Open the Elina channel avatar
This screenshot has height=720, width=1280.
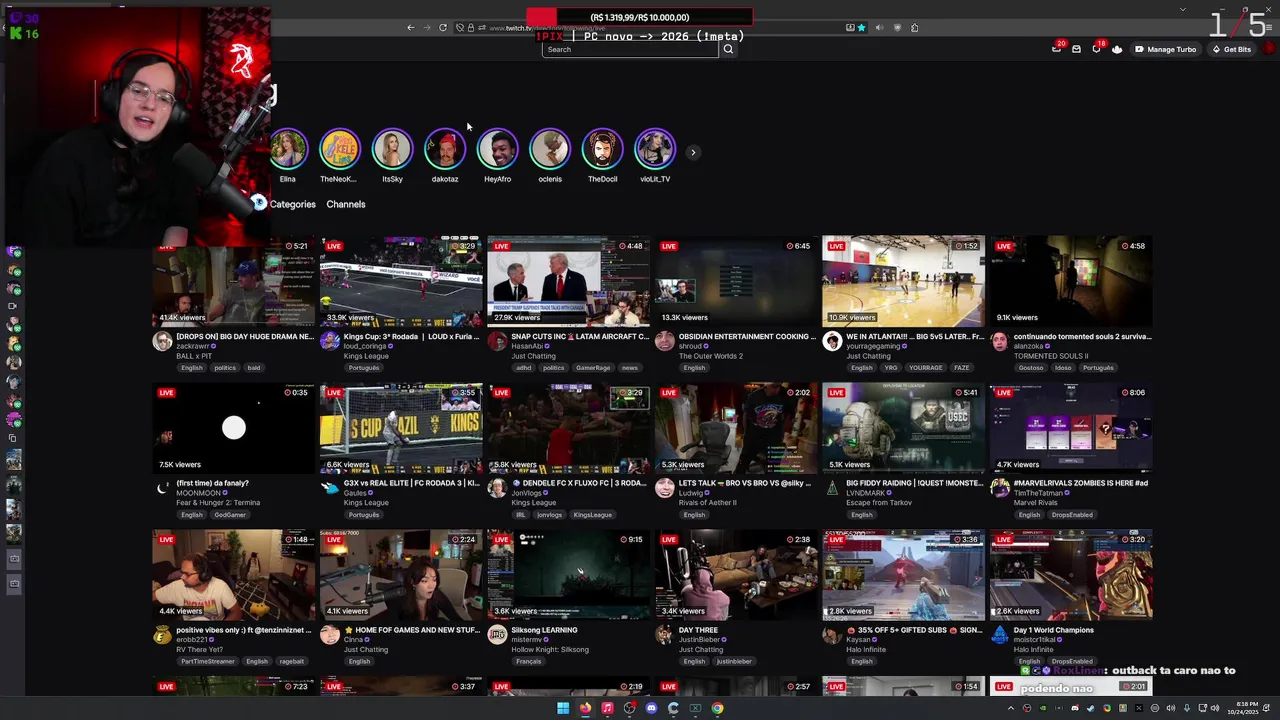288,149
